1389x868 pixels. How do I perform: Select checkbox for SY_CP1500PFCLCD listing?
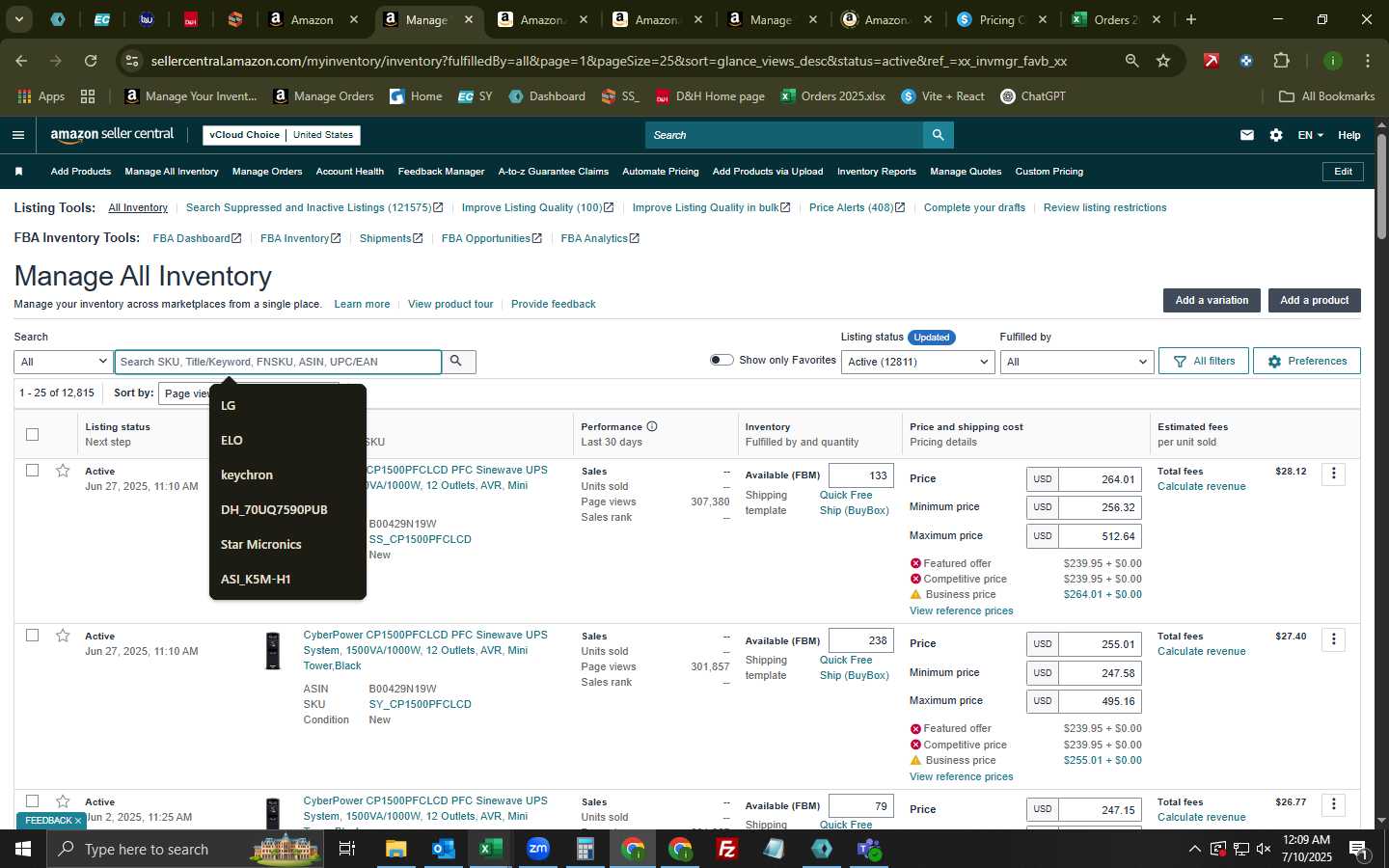click(x=32, y=635)
